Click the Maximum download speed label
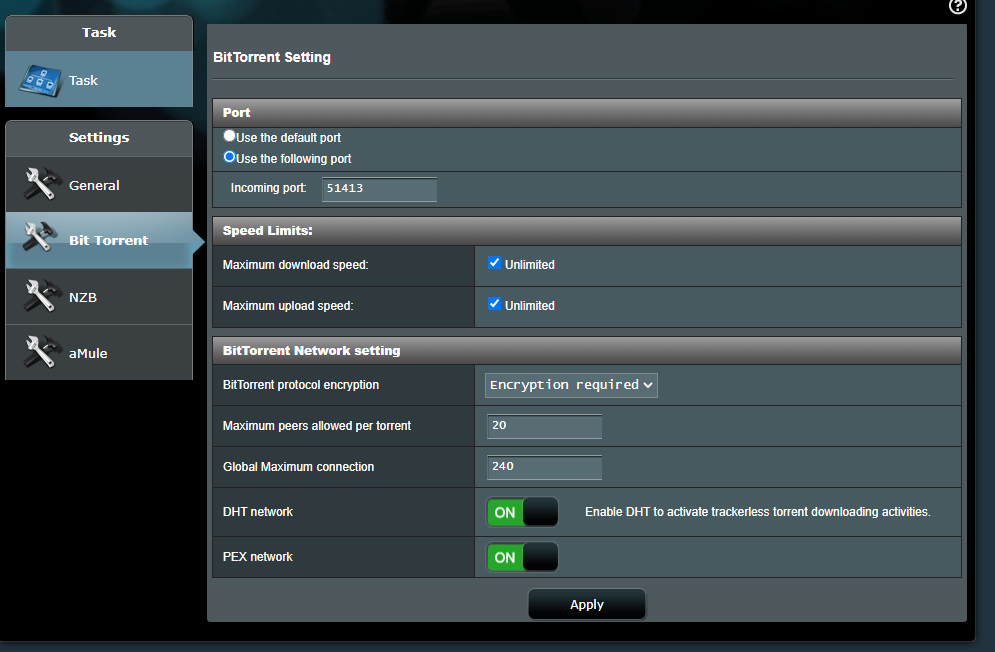Image resolution: width=995 pixels, height=652 pixels. [296, 265]
